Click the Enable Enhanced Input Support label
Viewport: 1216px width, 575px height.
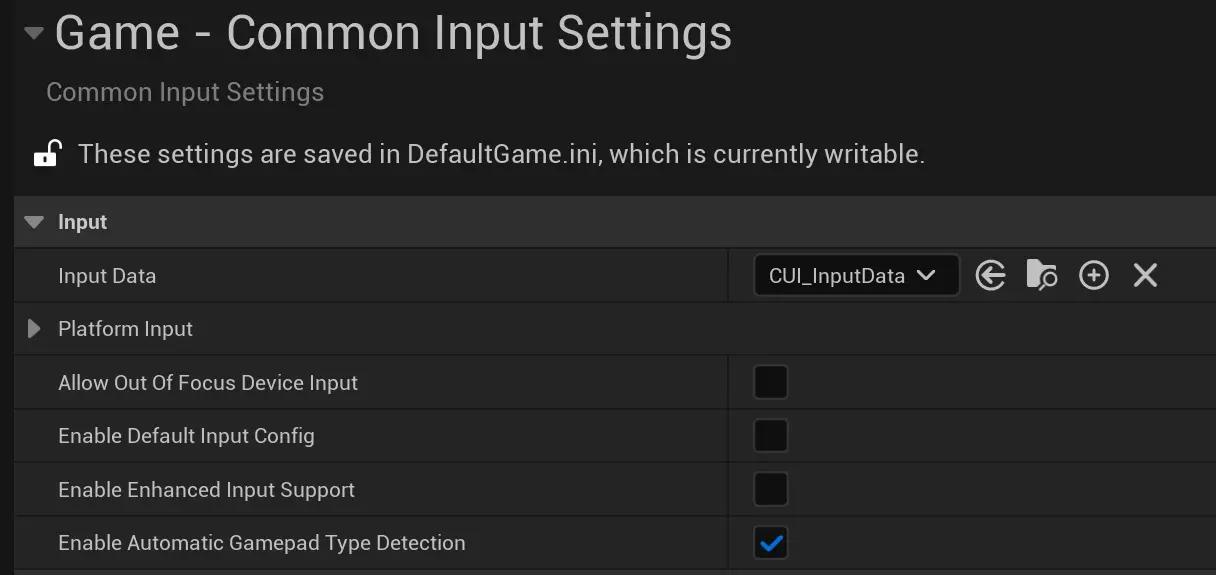206,490
